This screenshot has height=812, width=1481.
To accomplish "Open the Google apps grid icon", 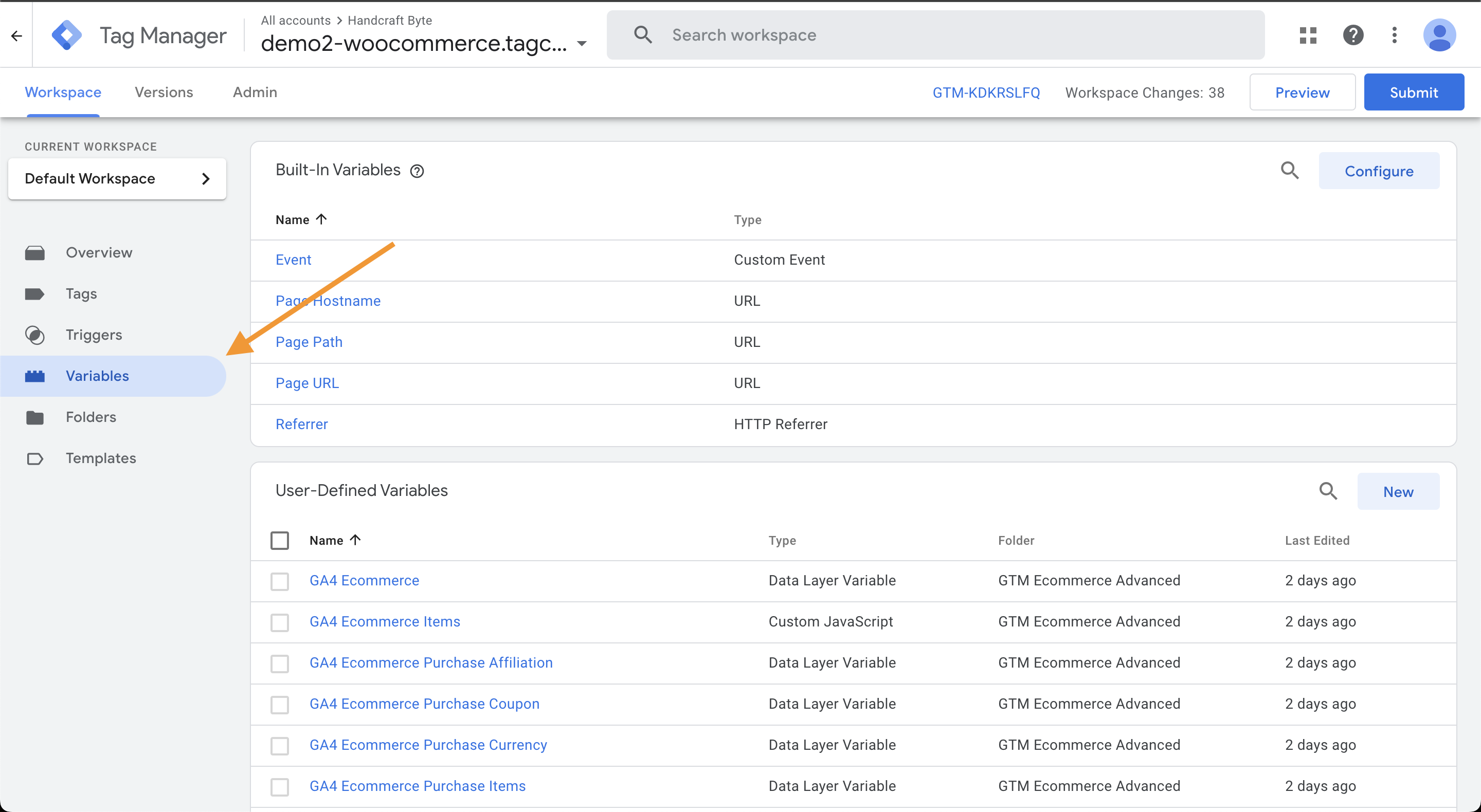I will click(1308, 35).
